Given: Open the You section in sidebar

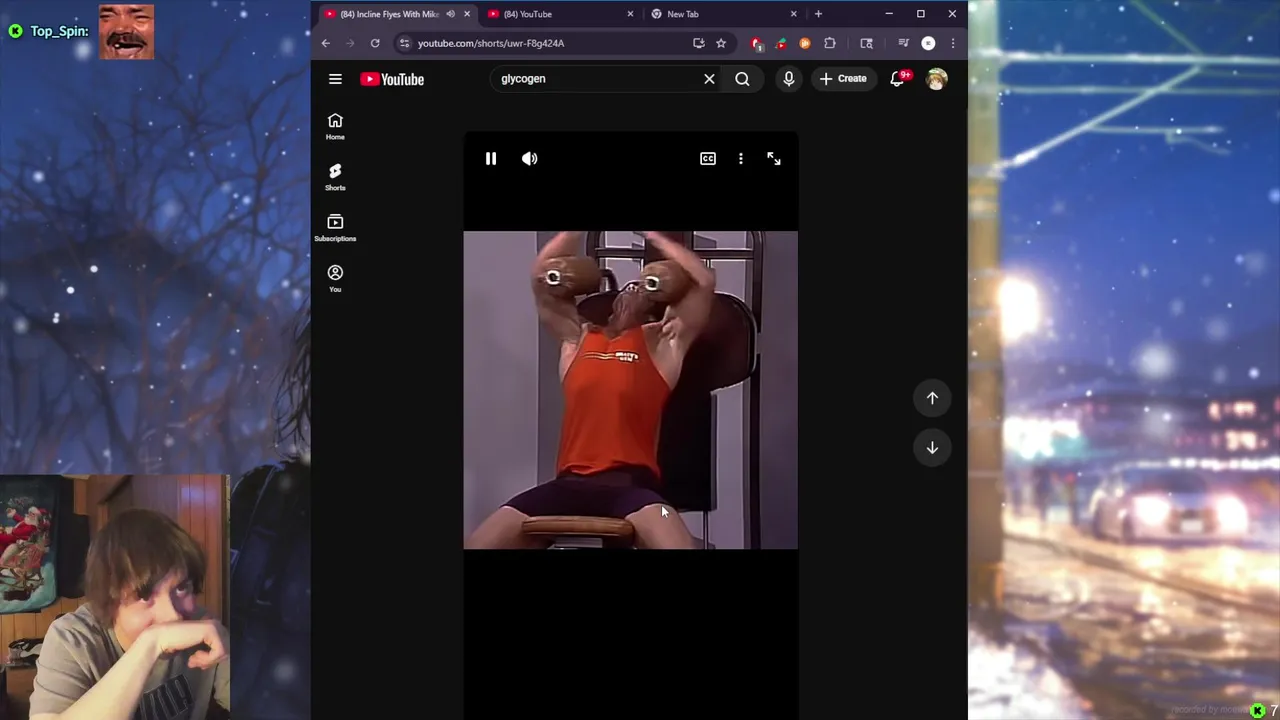Looking at the screenshot, I should point(335,279).
